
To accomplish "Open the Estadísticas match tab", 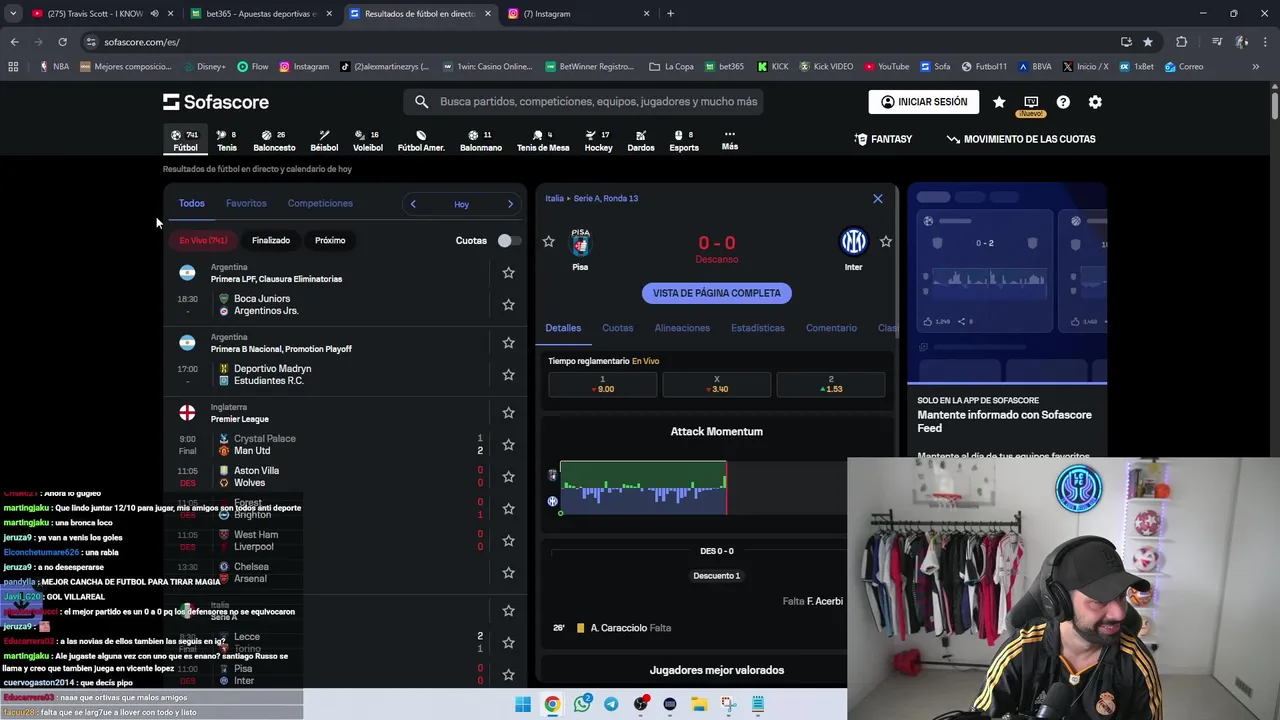I will click(758, 328).
